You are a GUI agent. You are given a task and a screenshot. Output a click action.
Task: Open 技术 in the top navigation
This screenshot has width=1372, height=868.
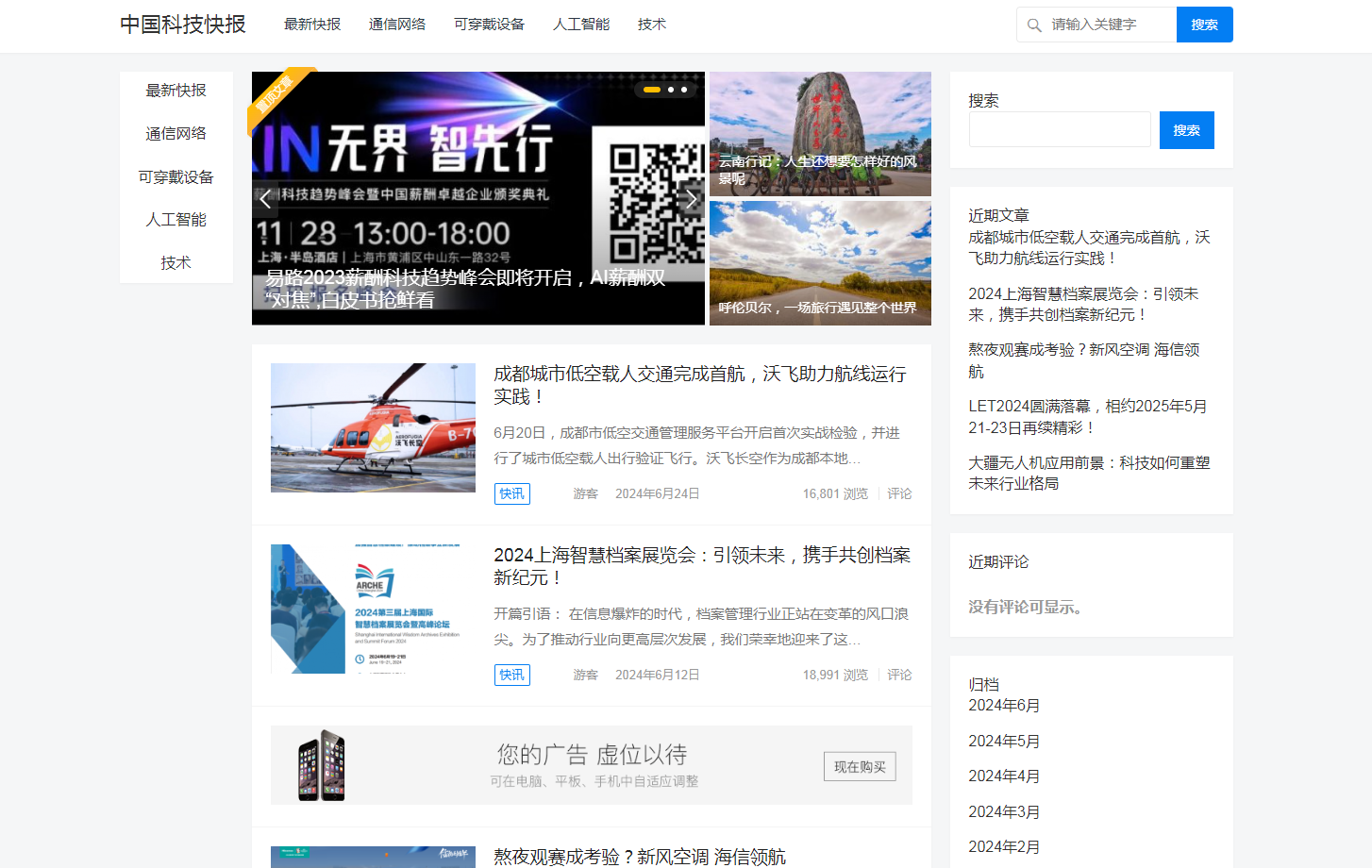pyautogui.click(x=652, y=25)
